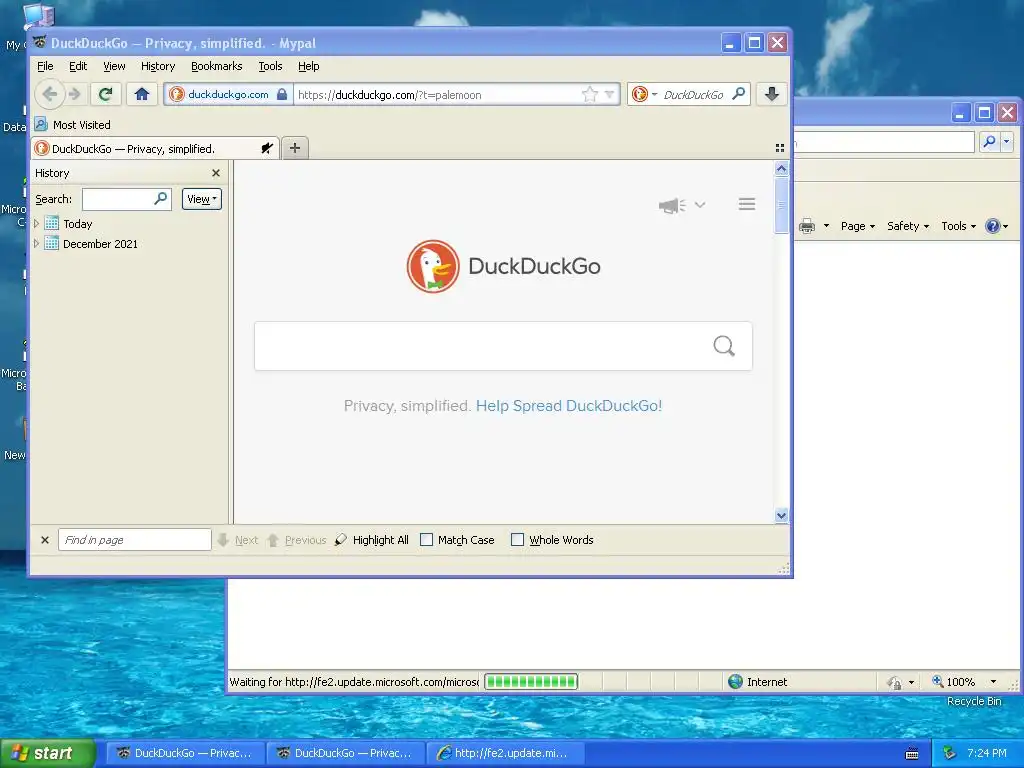
Task: Open the Downloads arrow button
Action: click(x=771, y=94)
